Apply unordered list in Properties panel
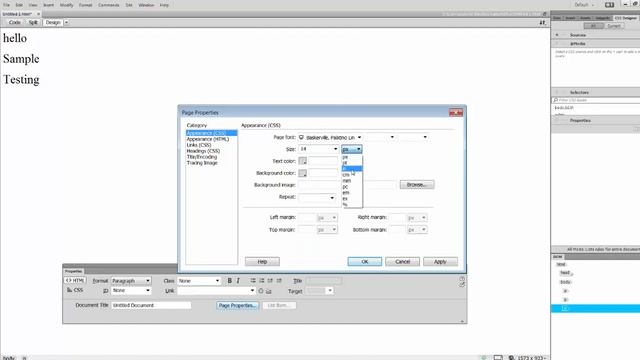The width and height of the screenshot is (640, 360). tap(253, 281)
